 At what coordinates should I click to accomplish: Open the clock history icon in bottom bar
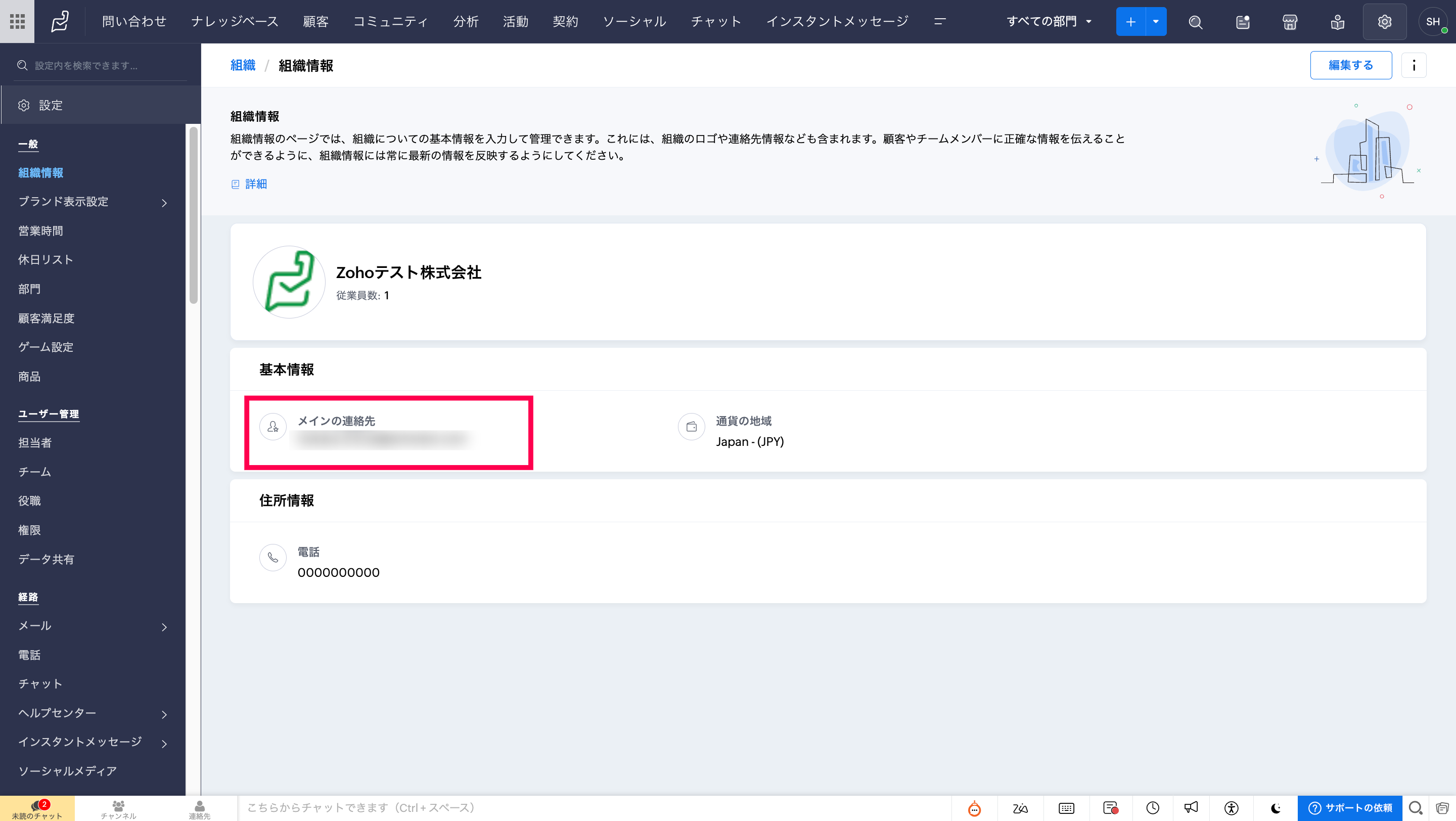pyautogui.click(x=1153, y=808)
